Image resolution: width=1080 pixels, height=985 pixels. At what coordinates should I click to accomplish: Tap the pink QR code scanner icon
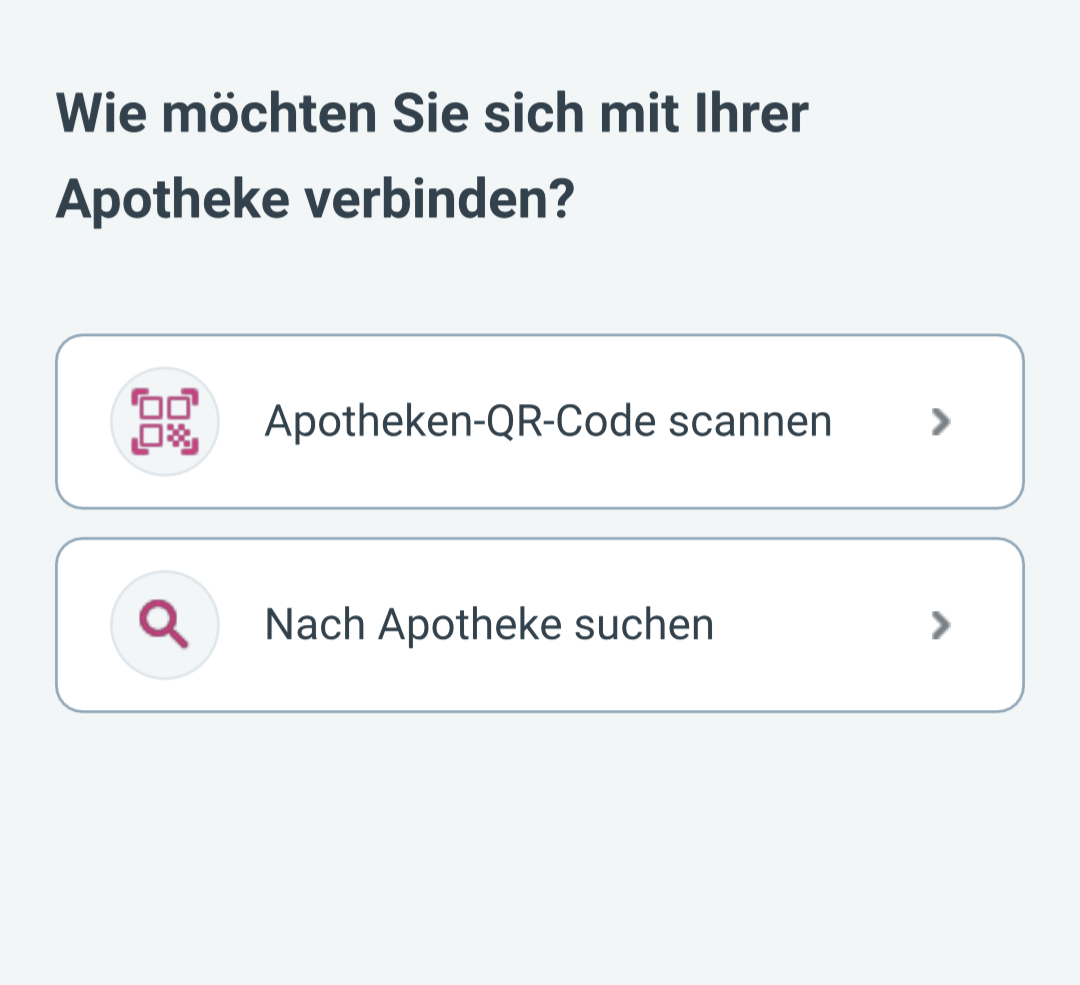point(165,422)
